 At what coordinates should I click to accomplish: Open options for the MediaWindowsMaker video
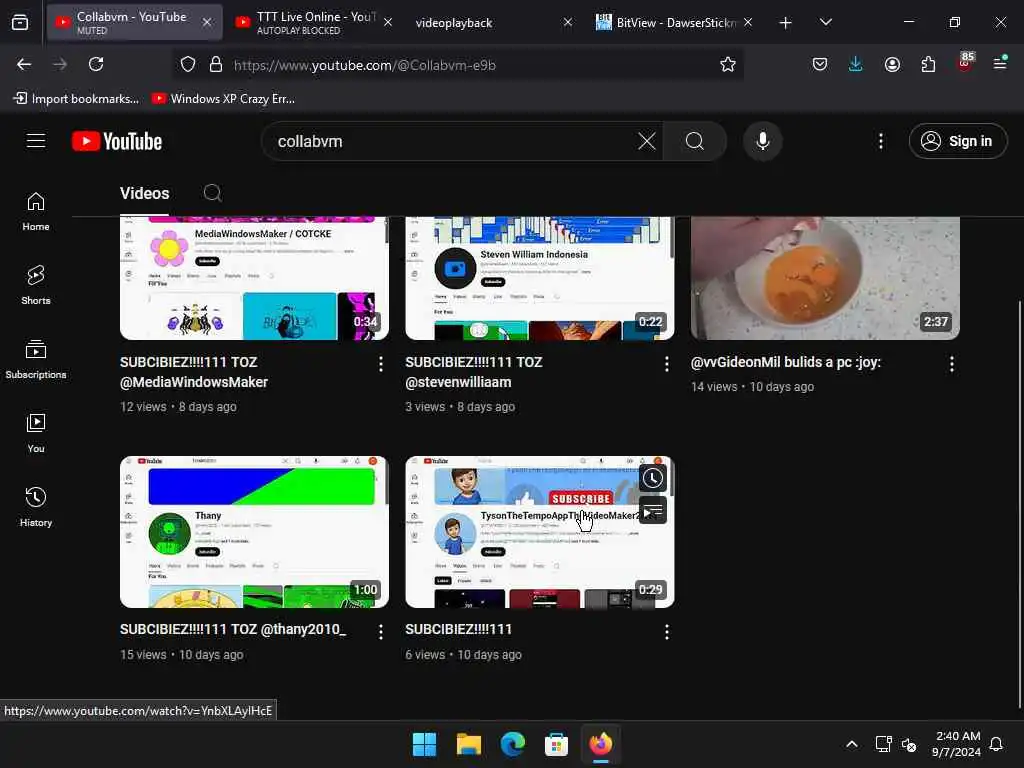381,364
